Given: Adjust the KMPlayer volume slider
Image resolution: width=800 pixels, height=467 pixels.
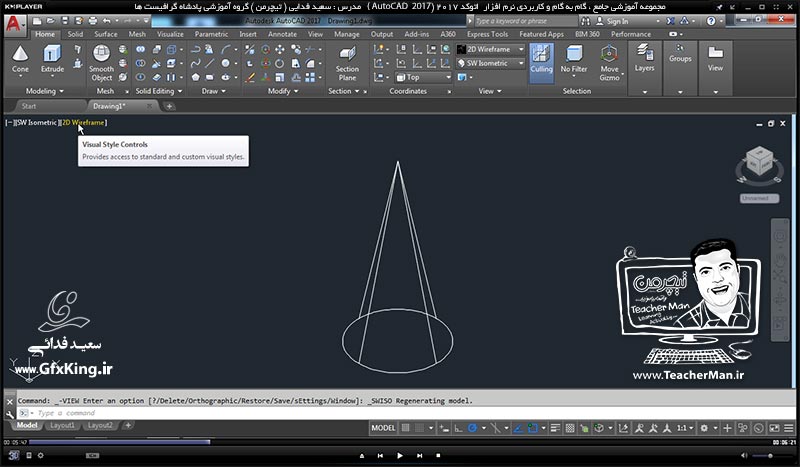Looking at the screenshot, I should coord(770,455).
